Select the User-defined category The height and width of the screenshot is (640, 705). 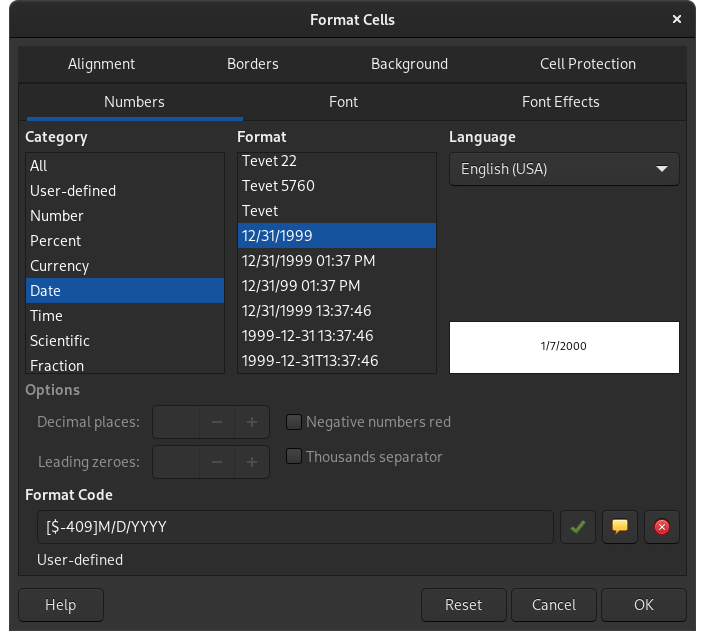point(125,191)
